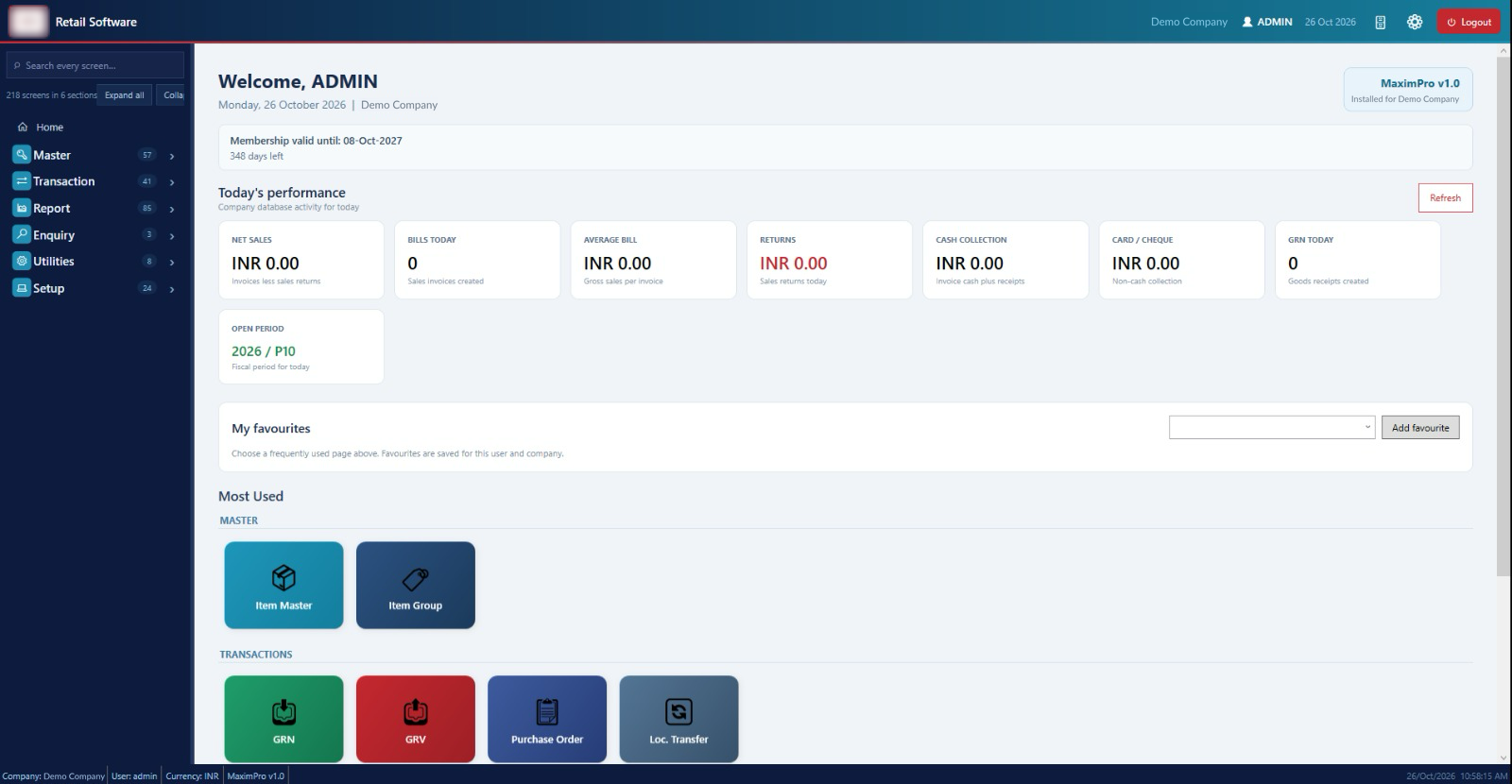Click the Home house icon in sidebar
Viewport: 1512px width, 784px height.
[23, 127]
